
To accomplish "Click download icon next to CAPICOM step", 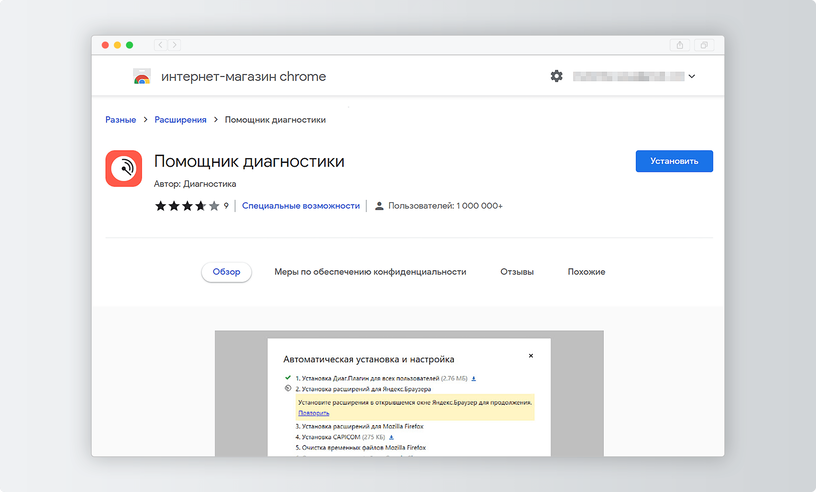I will 391,437.
